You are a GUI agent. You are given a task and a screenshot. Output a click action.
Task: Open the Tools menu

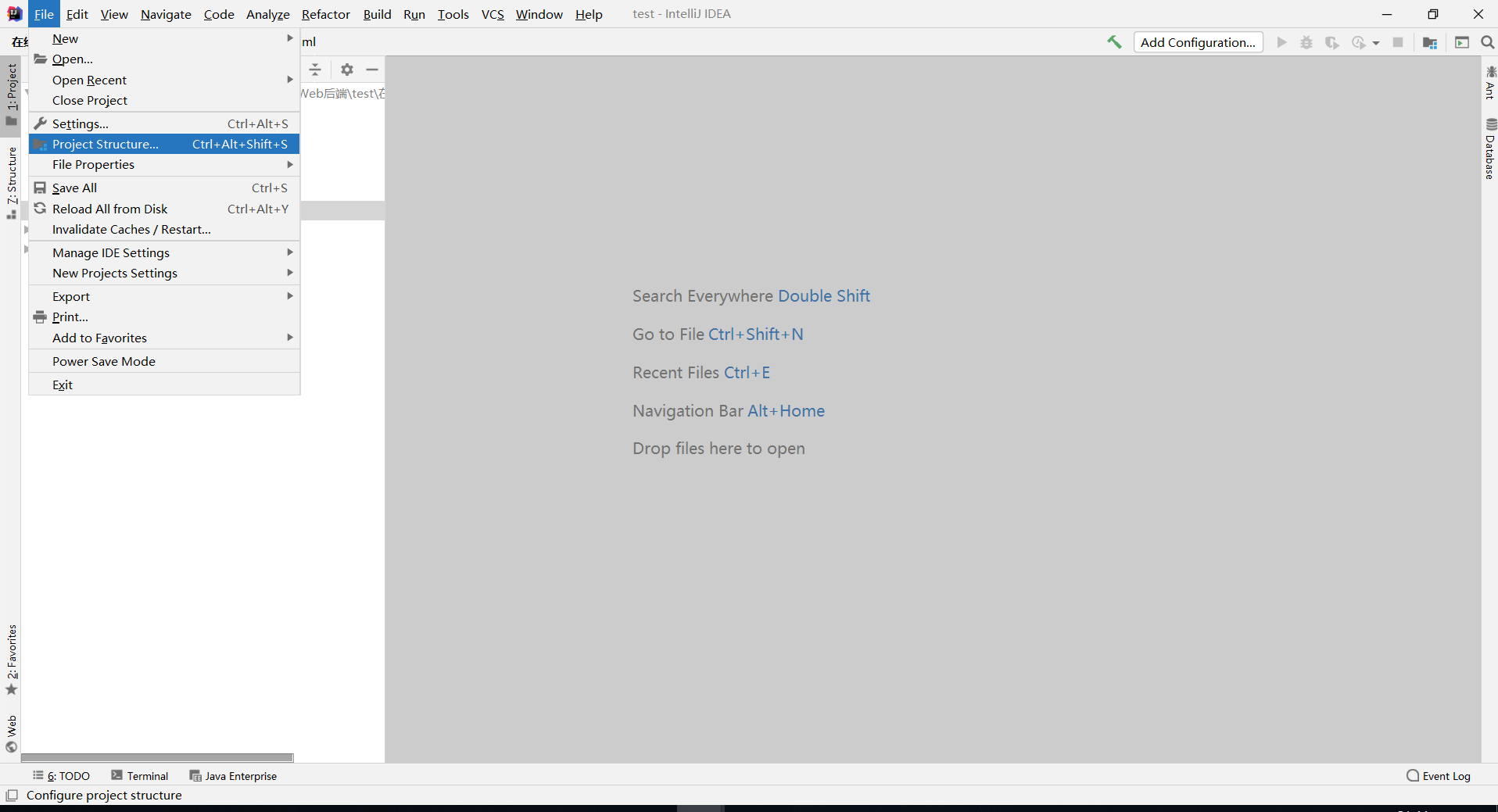tap(453, 14)
